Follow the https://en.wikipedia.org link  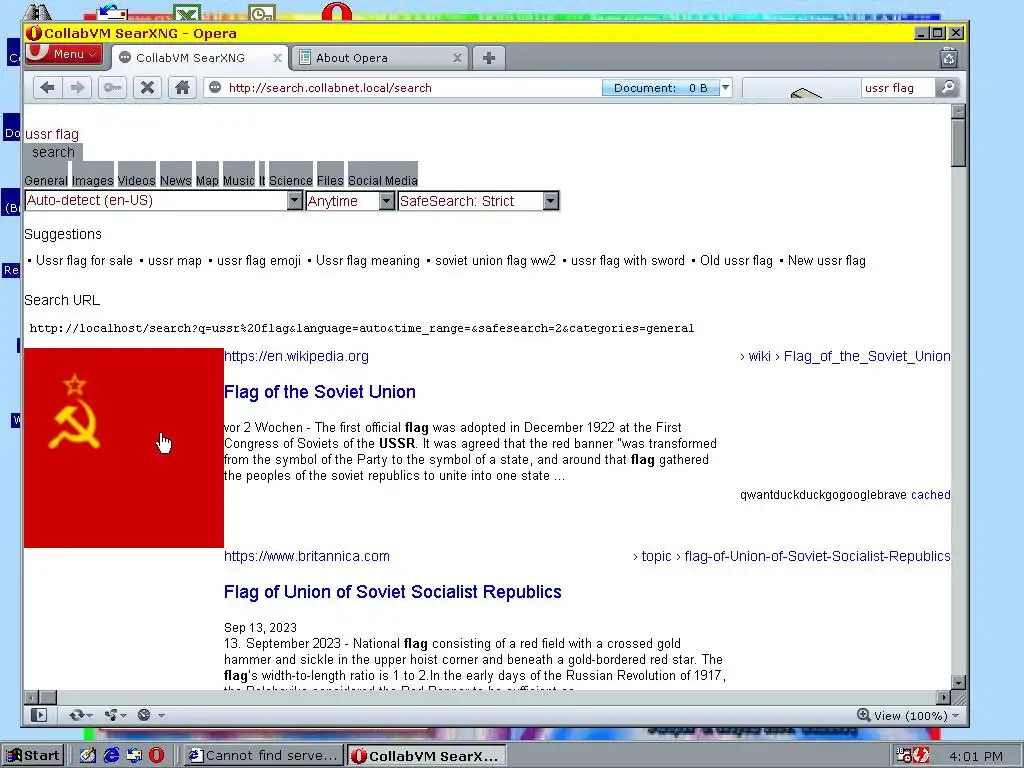coord(296,356)
